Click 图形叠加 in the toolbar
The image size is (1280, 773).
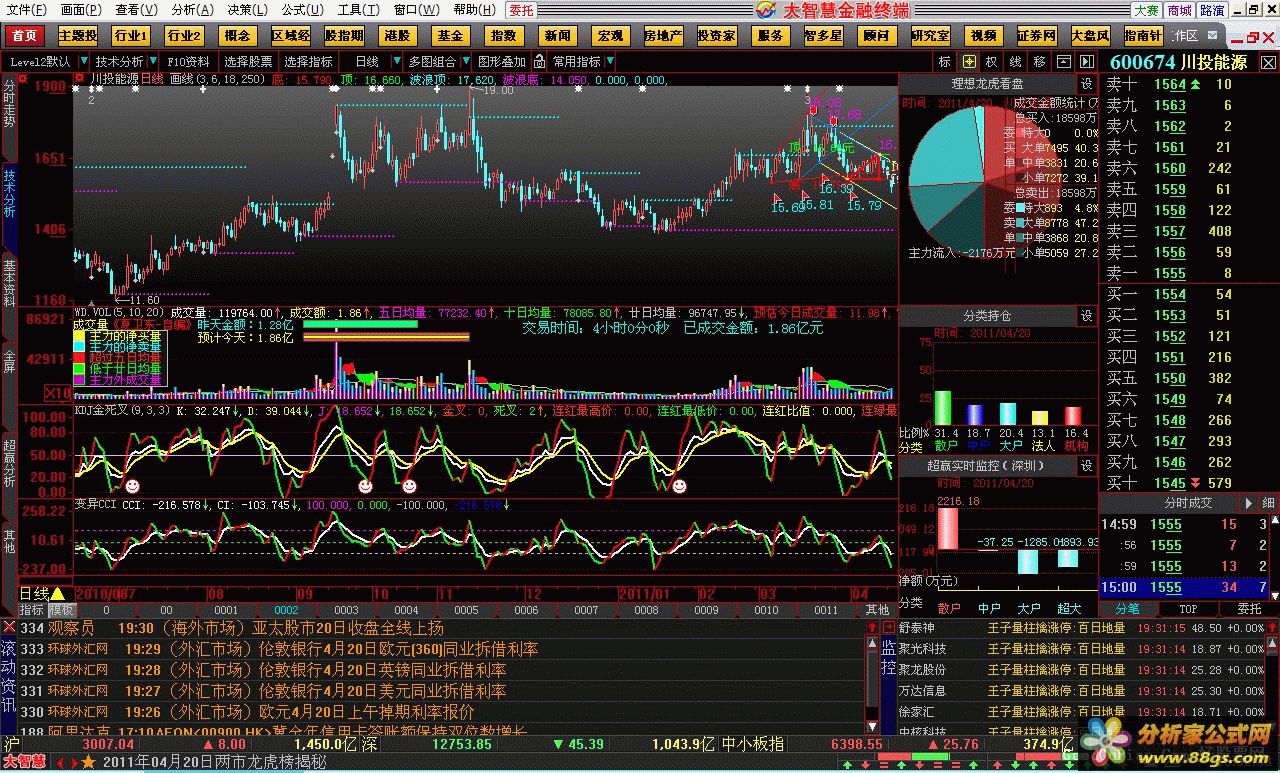(502, 61)
